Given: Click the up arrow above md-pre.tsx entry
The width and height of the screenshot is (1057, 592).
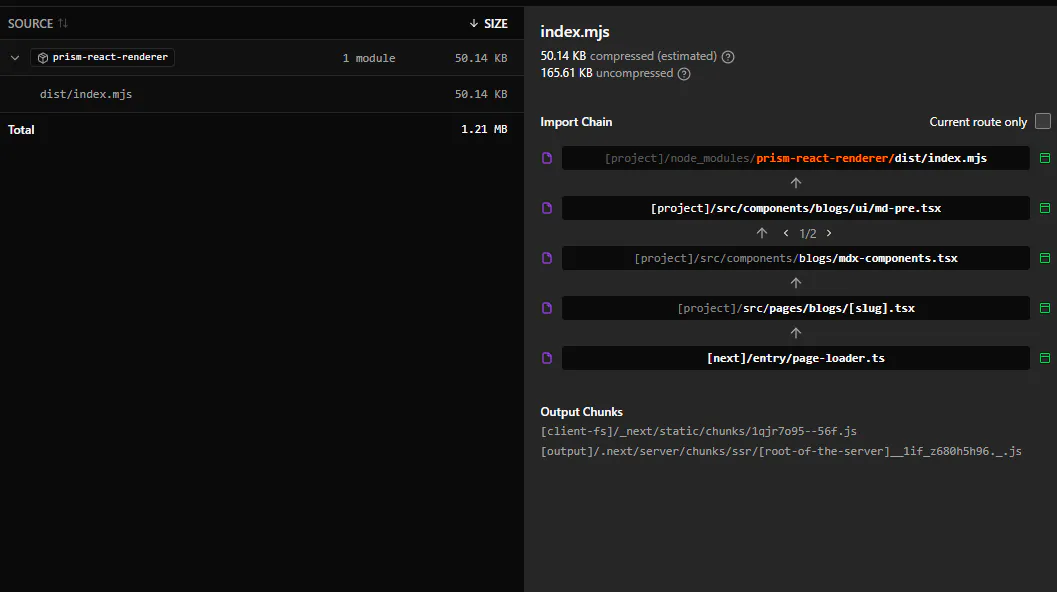Looking at the screenshot, I should pos(796,183).
